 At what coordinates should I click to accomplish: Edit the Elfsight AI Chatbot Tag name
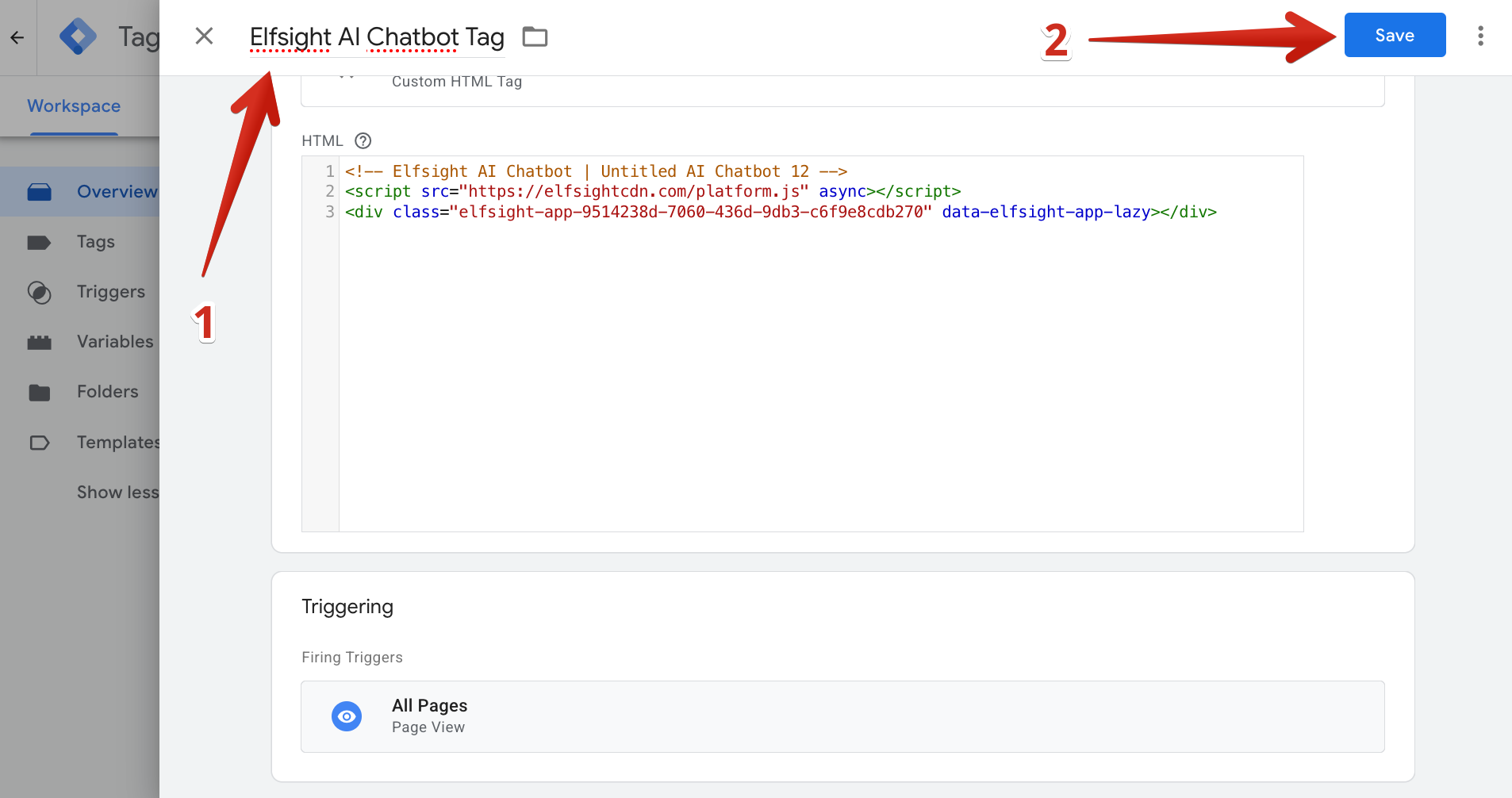tap(377, 37)
